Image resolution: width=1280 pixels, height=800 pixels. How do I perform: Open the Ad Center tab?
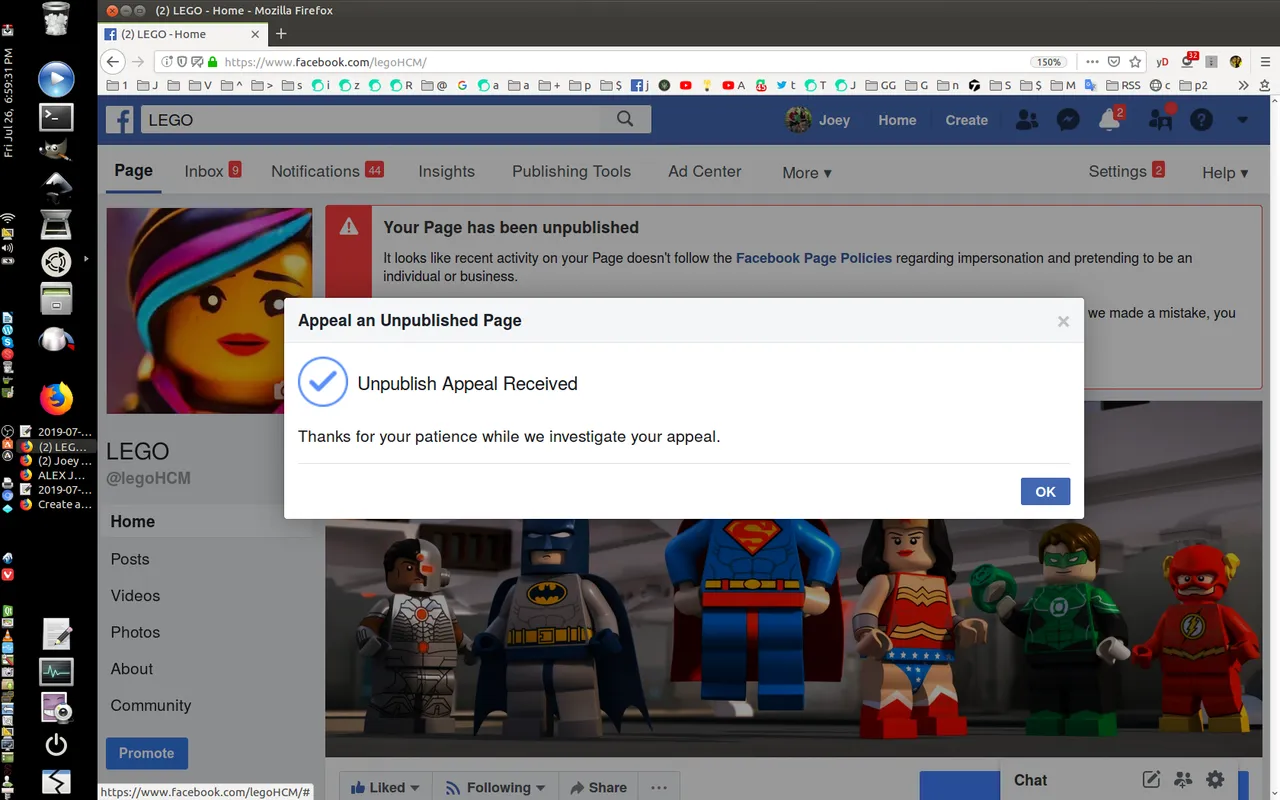705,171
